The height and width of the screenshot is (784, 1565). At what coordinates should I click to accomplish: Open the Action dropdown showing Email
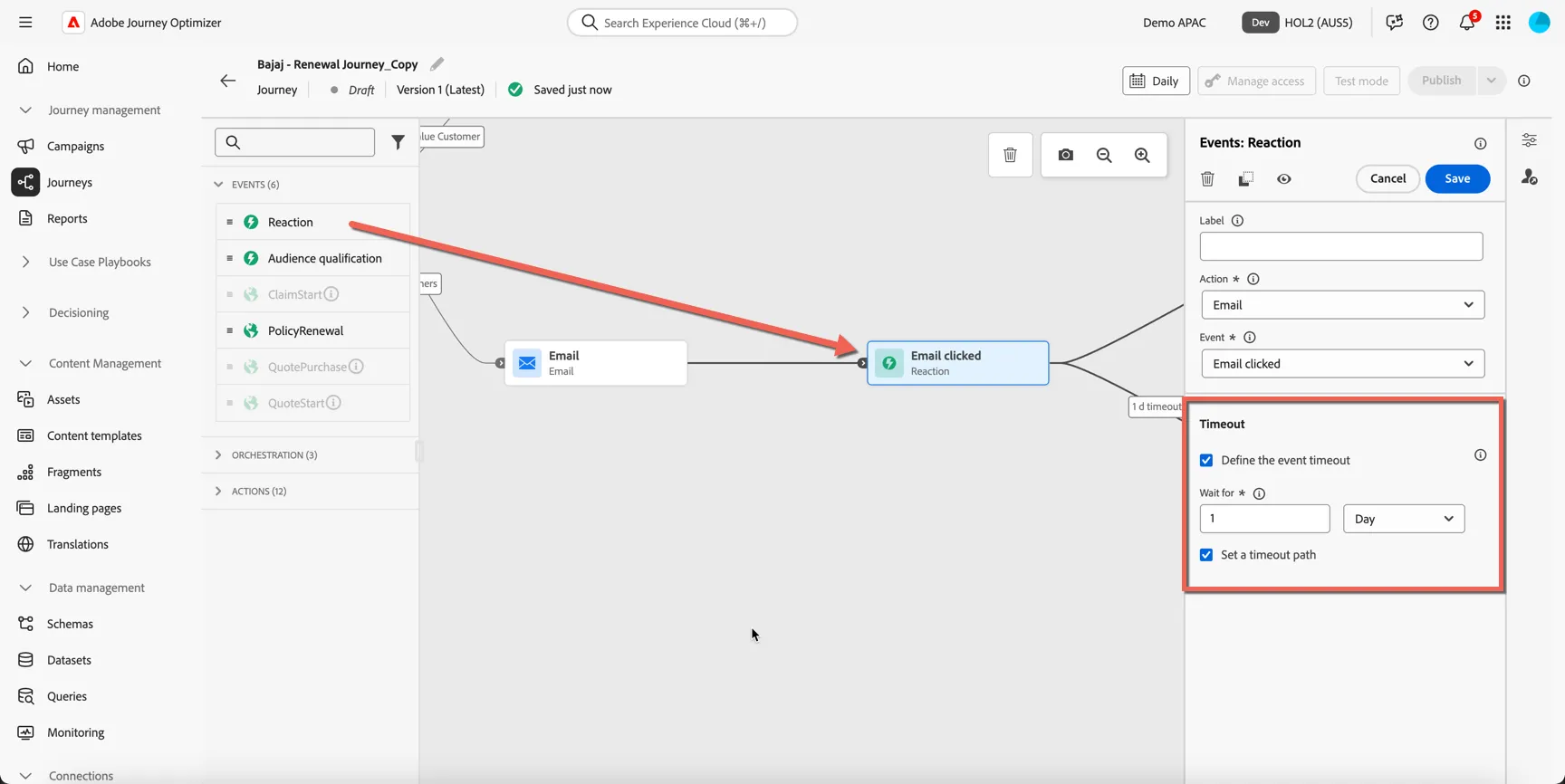pos(1343,305)
